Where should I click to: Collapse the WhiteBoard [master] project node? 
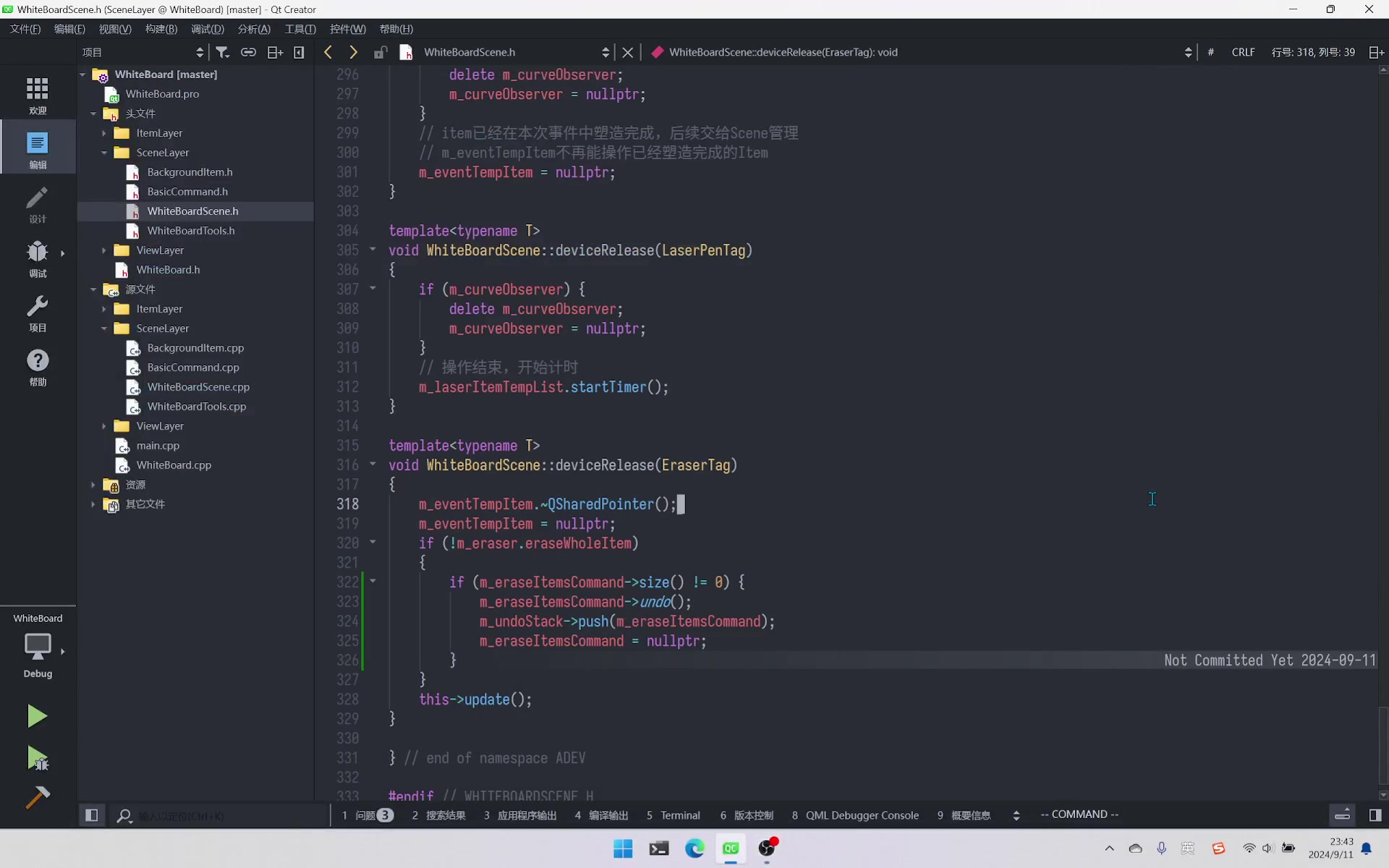tap(82, 75)
